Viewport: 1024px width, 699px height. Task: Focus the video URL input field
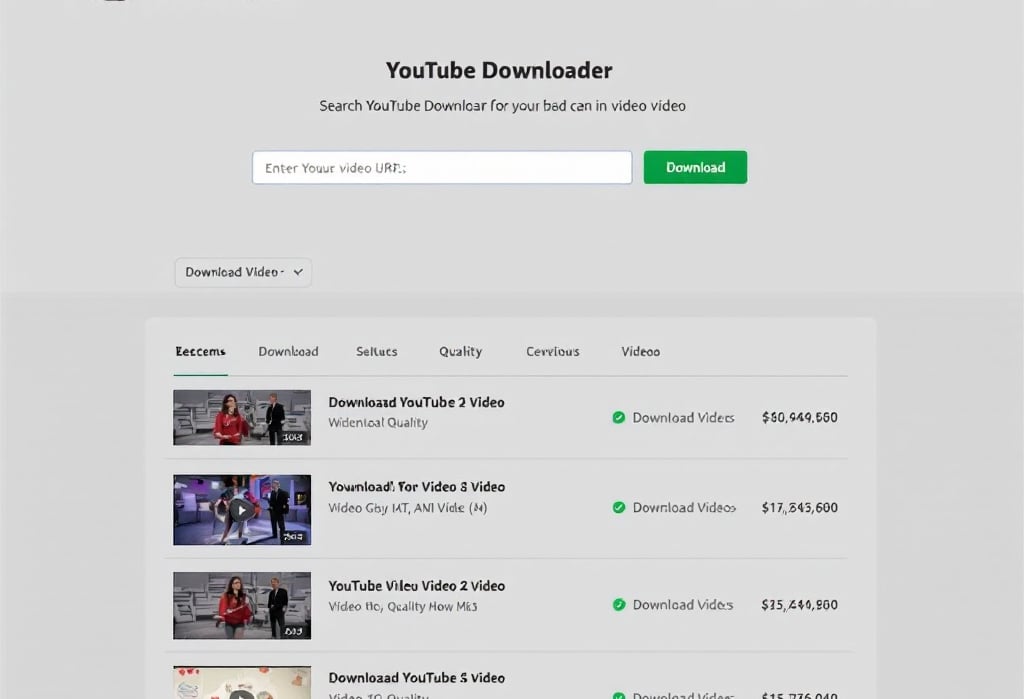(x=442, y=168)
